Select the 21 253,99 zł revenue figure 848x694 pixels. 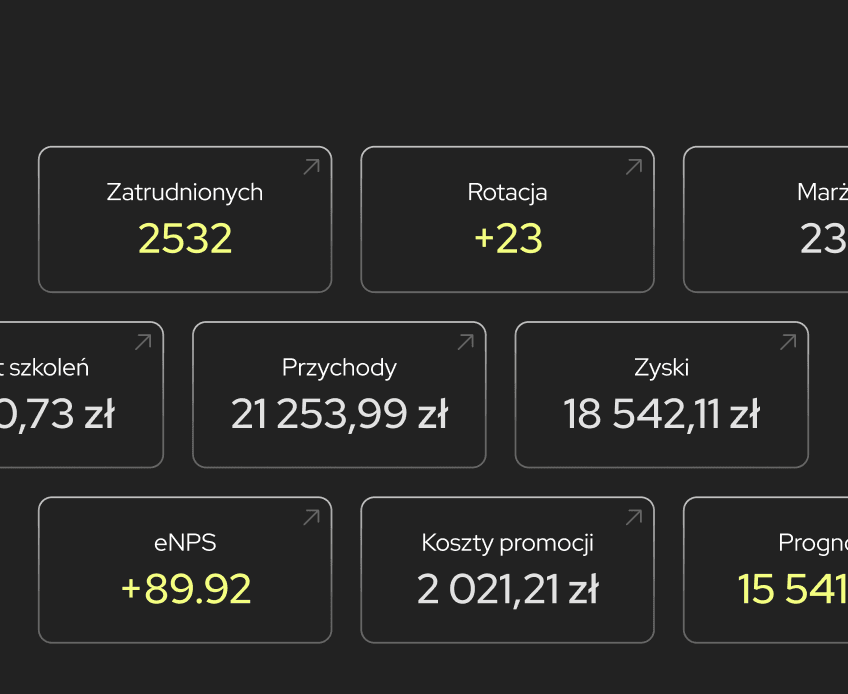(339, 414)
